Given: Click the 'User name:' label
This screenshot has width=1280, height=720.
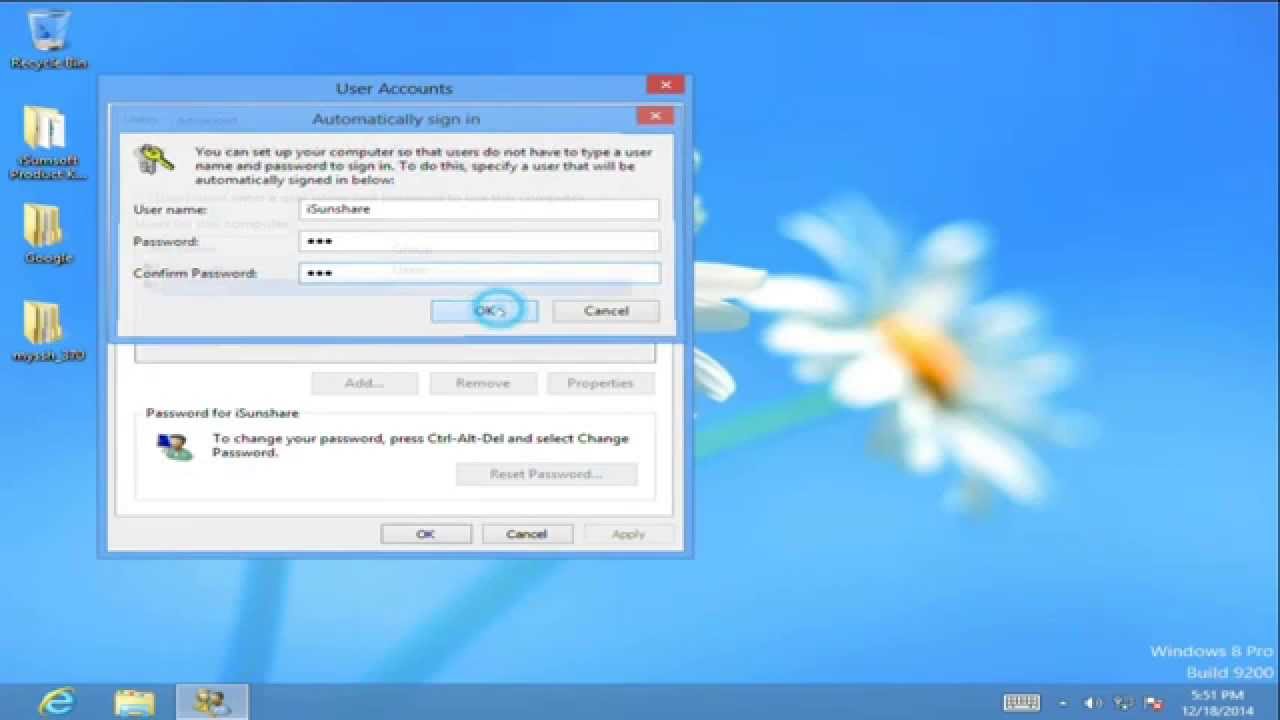Looking at the screenshot, I should (170, 209).
